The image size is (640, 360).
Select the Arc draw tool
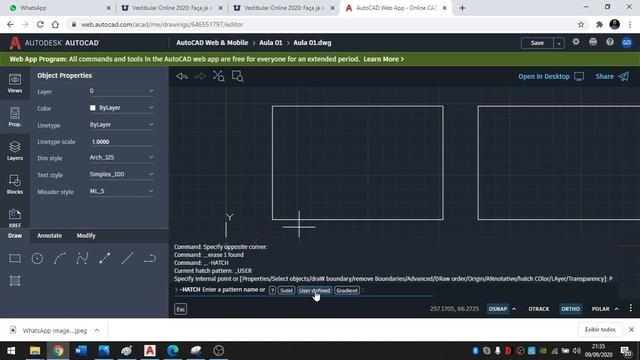60,258
